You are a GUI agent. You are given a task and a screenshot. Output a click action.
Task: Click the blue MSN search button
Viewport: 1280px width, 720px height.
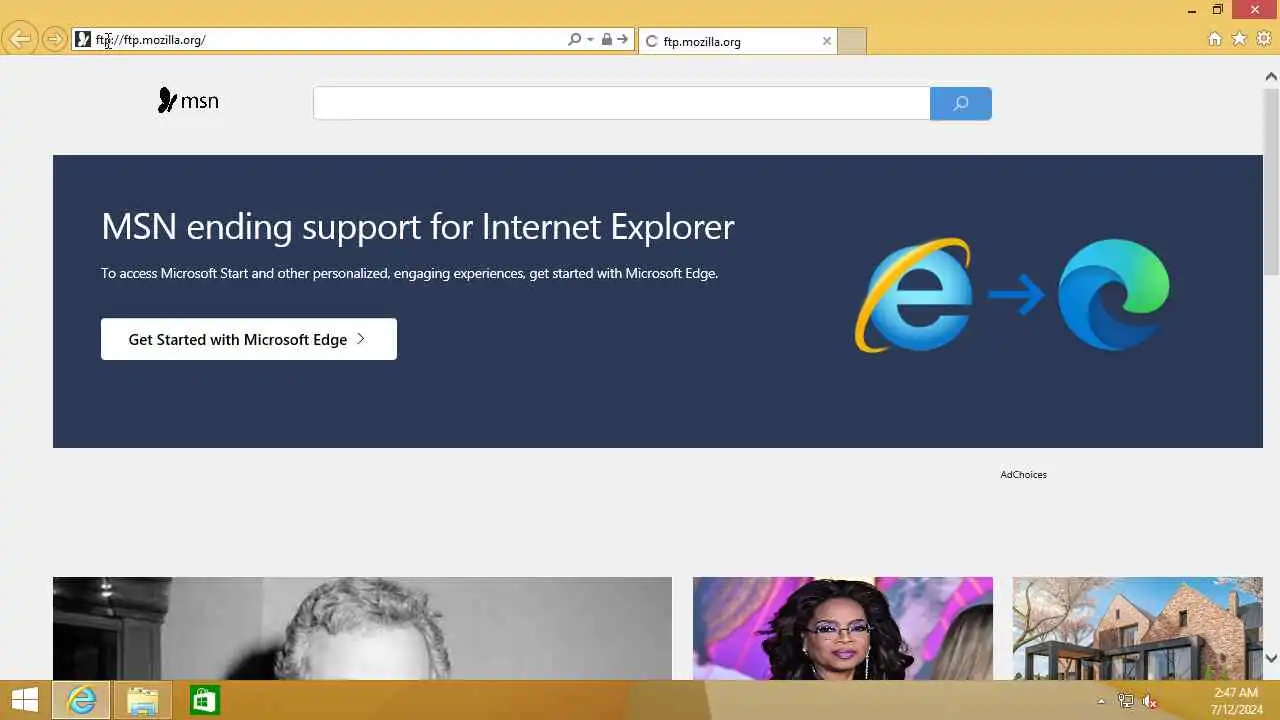[960, 103]
